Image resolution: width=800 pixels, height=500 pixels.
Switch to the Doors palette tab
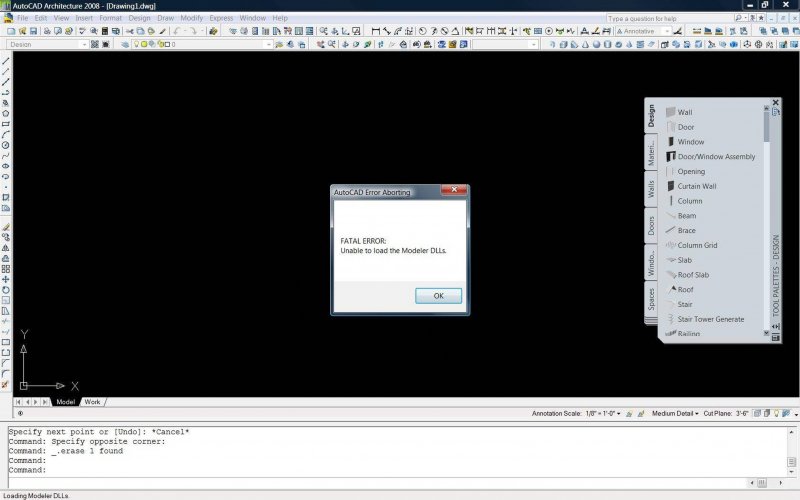651,226
